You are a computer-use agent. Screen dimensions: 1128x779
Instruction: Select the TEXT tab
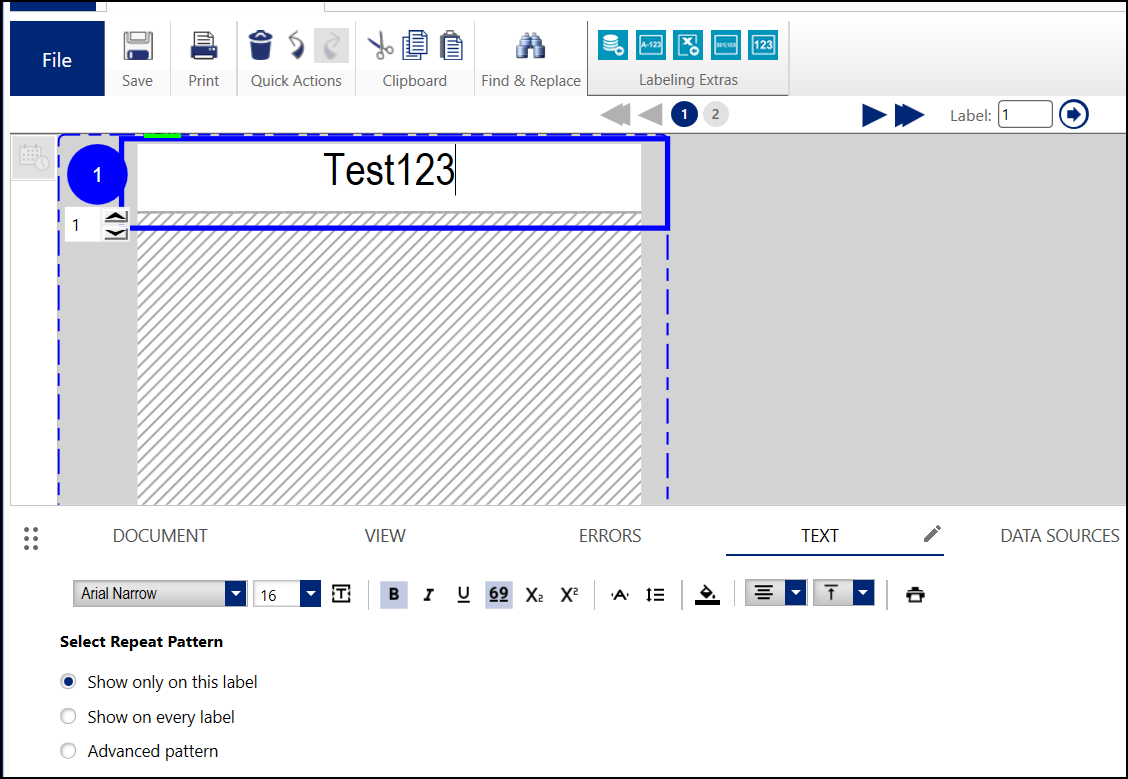[819, 536]
